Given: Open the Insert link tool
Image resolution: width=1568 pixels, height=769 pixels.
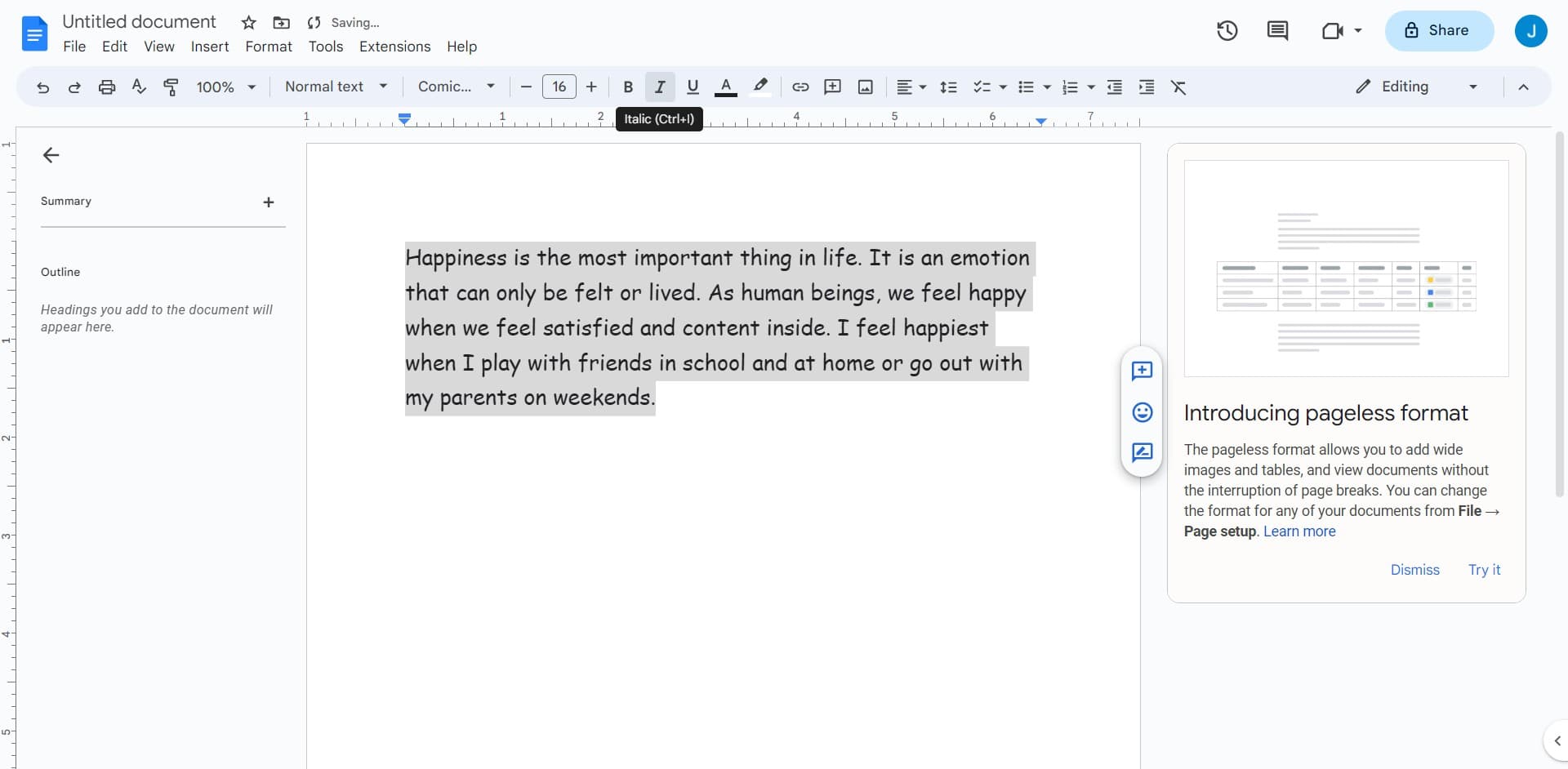Looking at the screenshot, I should (x=800, y=87).
